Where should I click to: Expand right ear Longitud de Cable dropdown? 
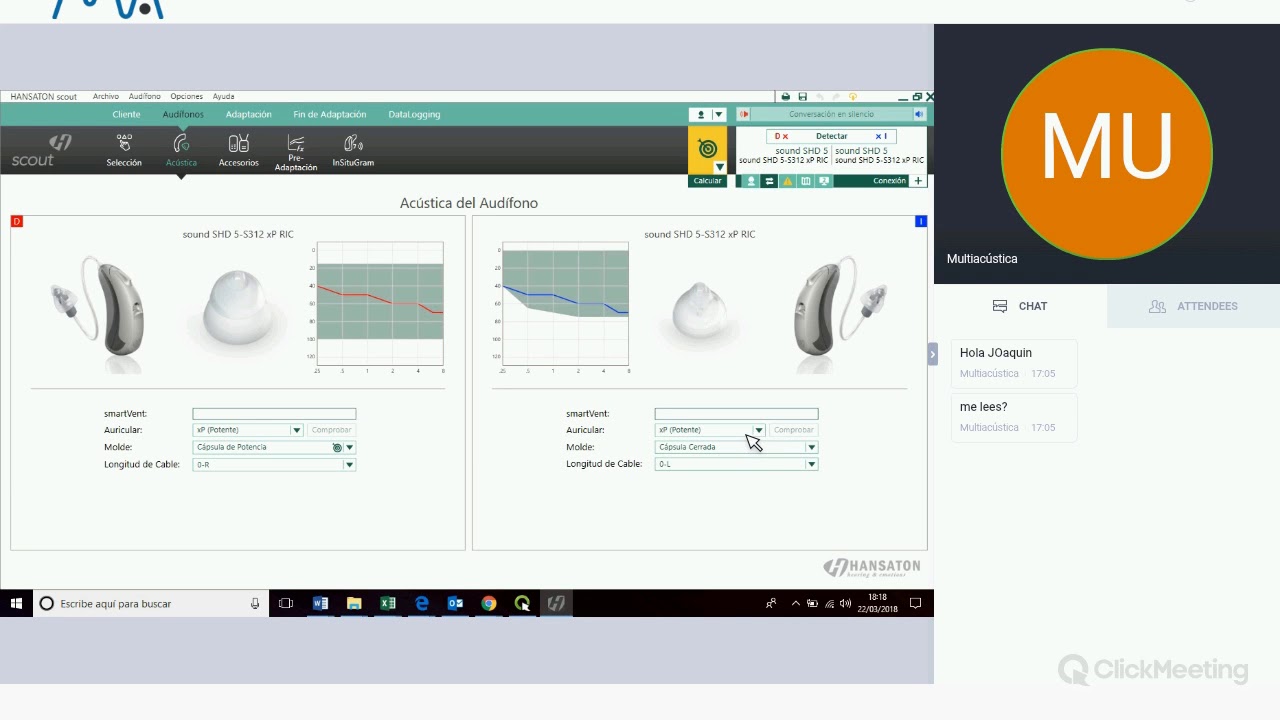point(350,464)
